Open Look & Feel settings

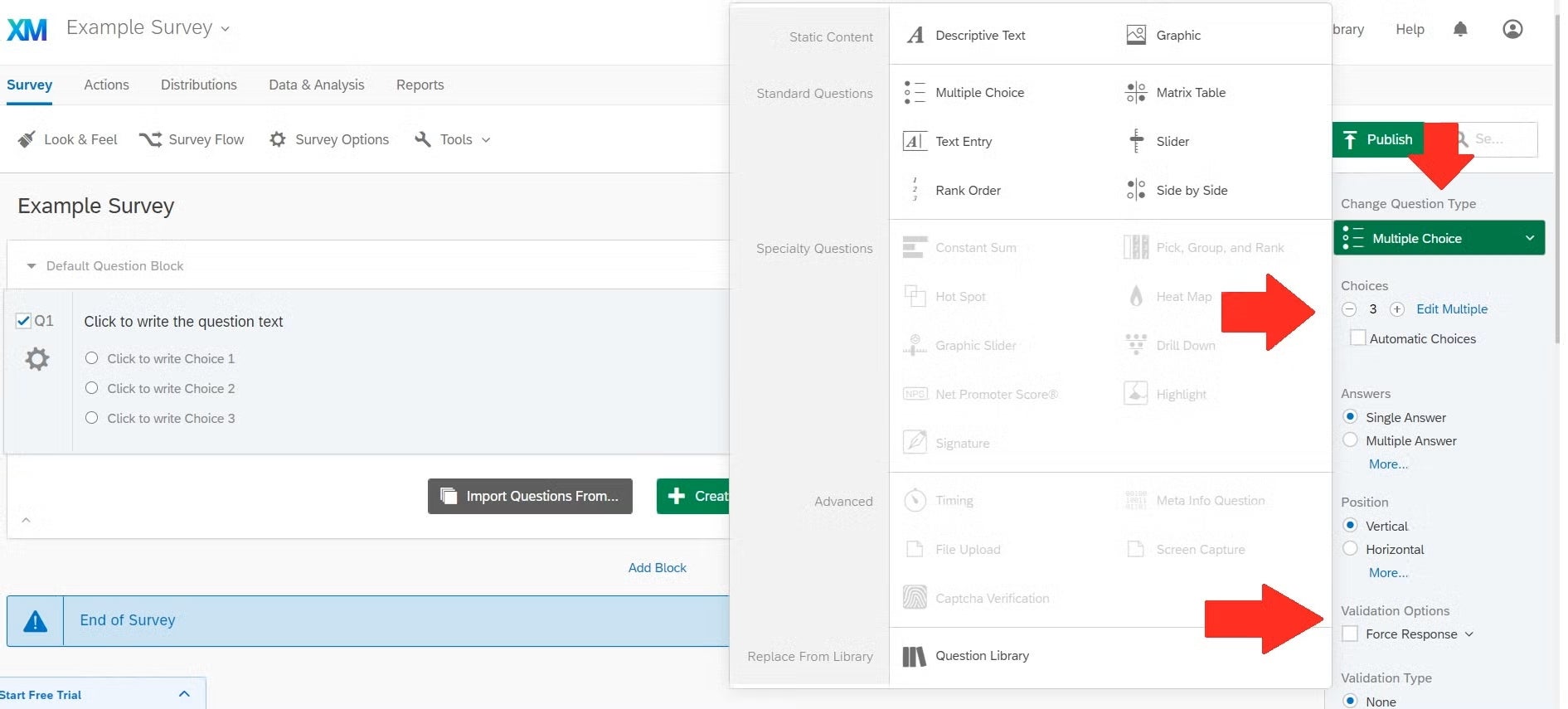click(68, 139)
